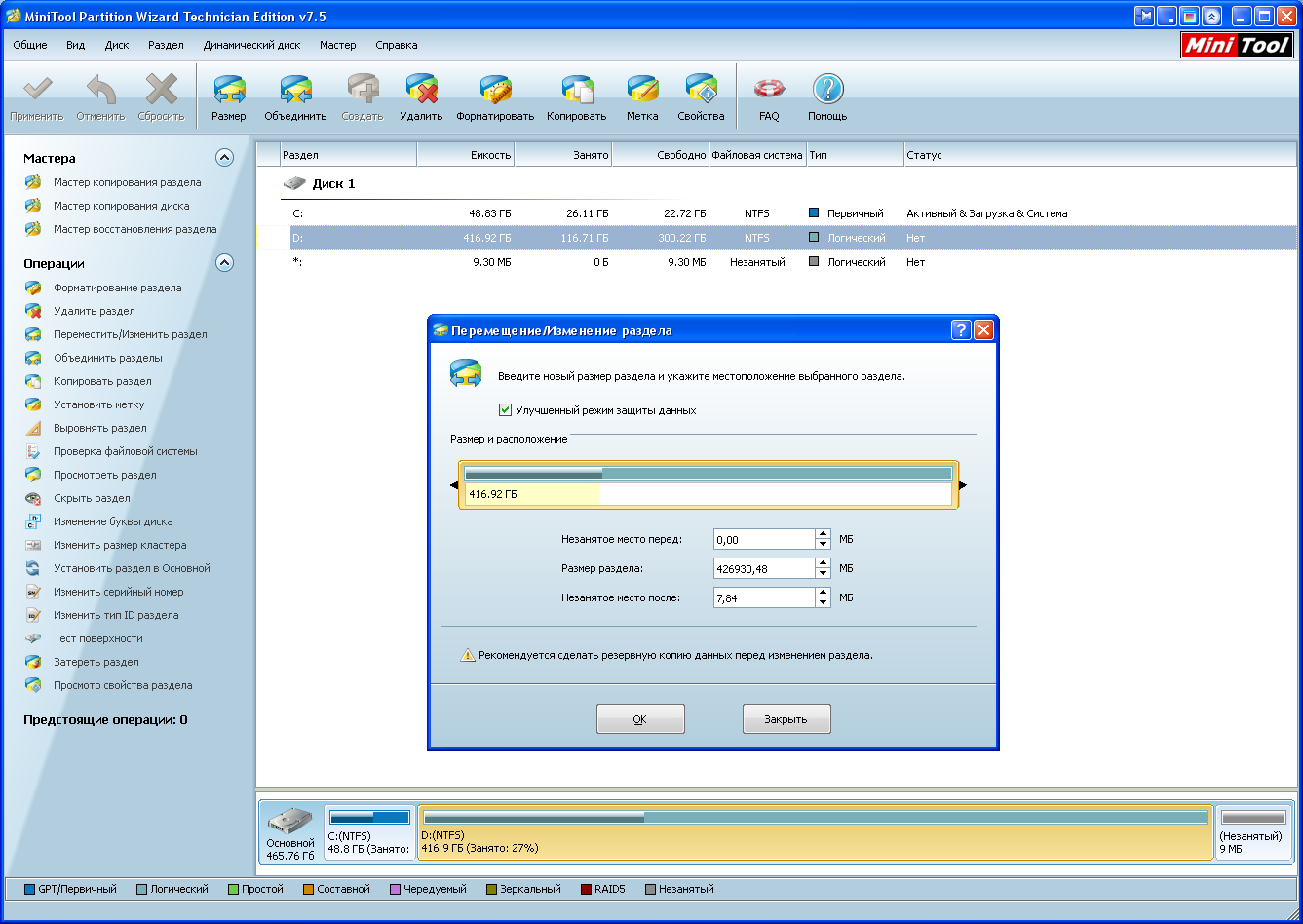
Task: Click the Удалить (Delete) toolbar icon
Action: click(421, 91)
